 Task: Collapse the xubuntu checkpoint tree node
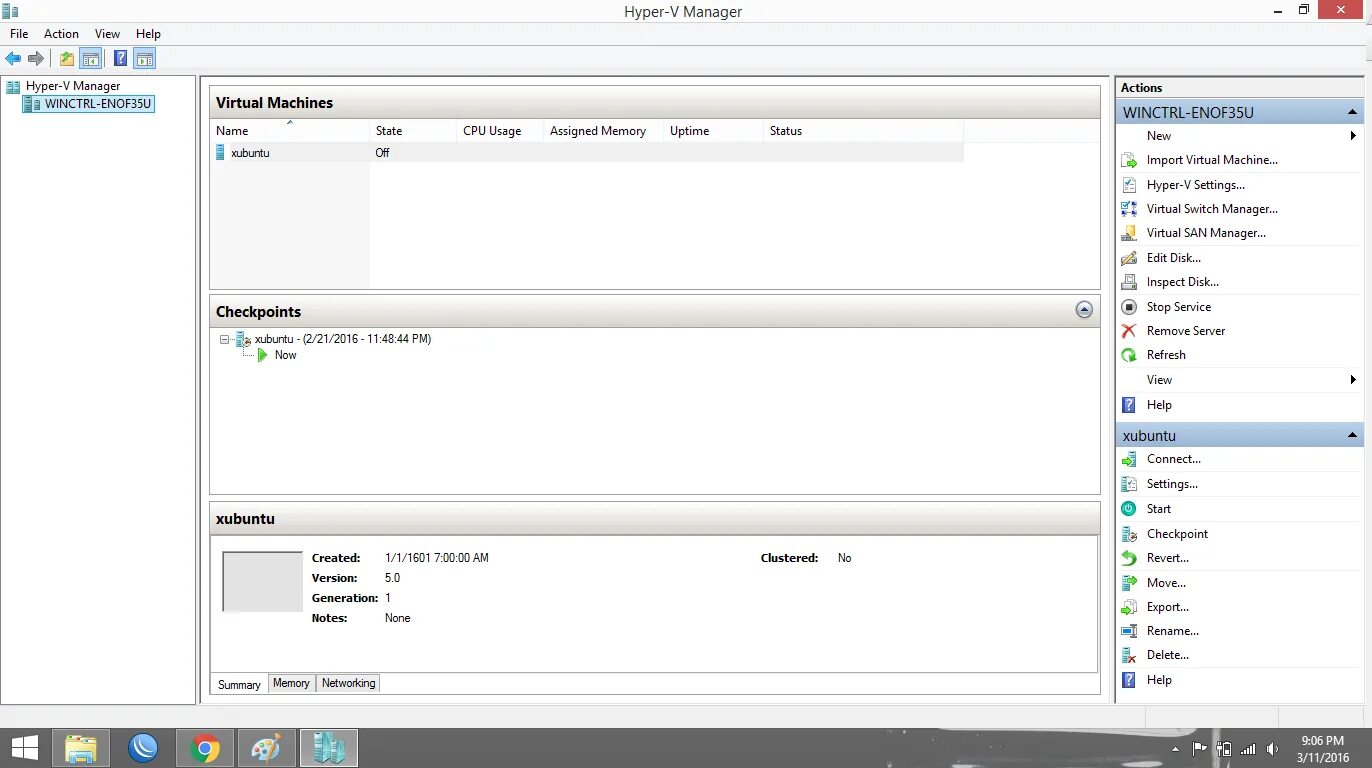pos(225,339)
